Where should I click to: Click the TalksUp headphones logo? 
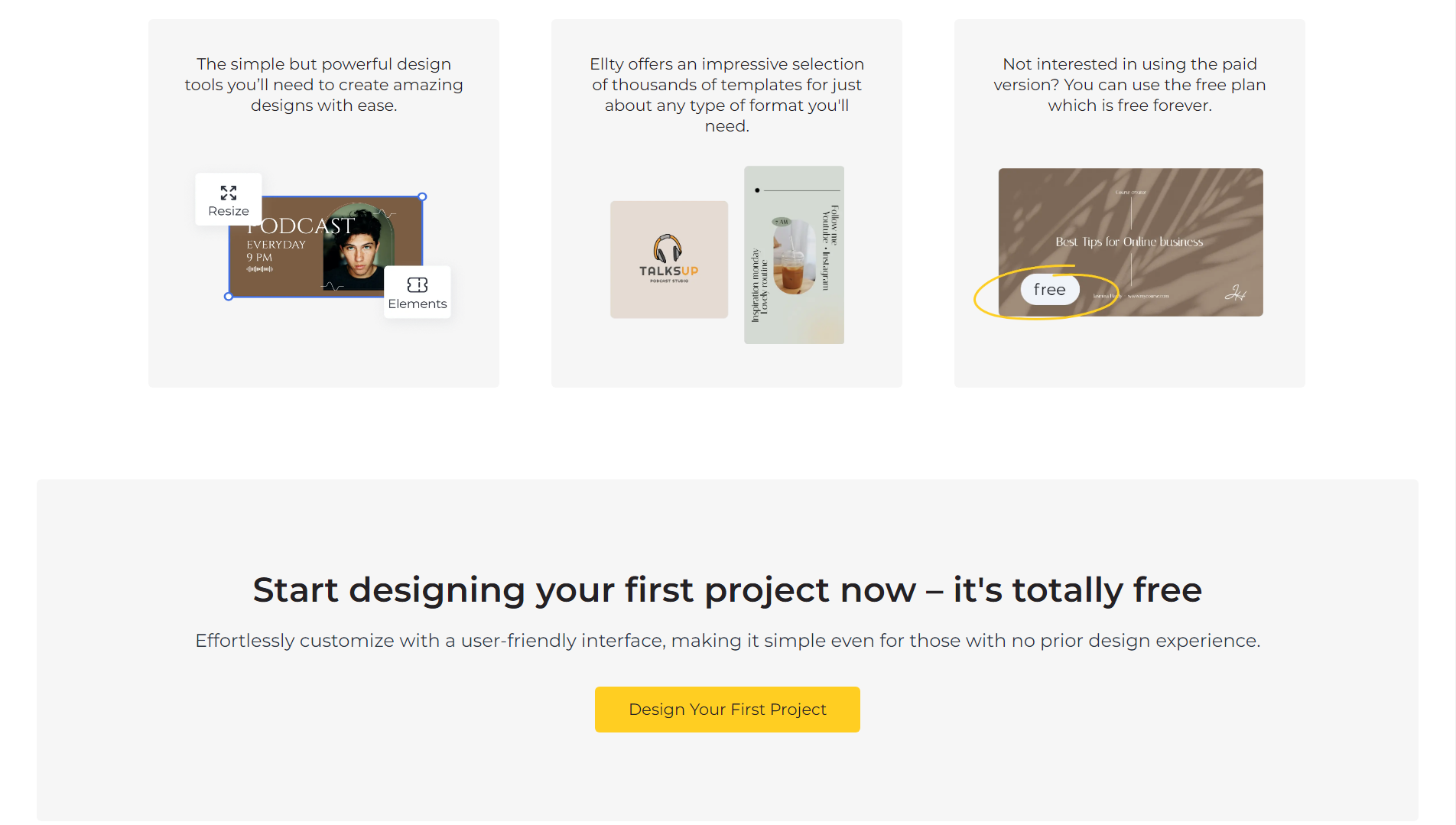point(668,248)
